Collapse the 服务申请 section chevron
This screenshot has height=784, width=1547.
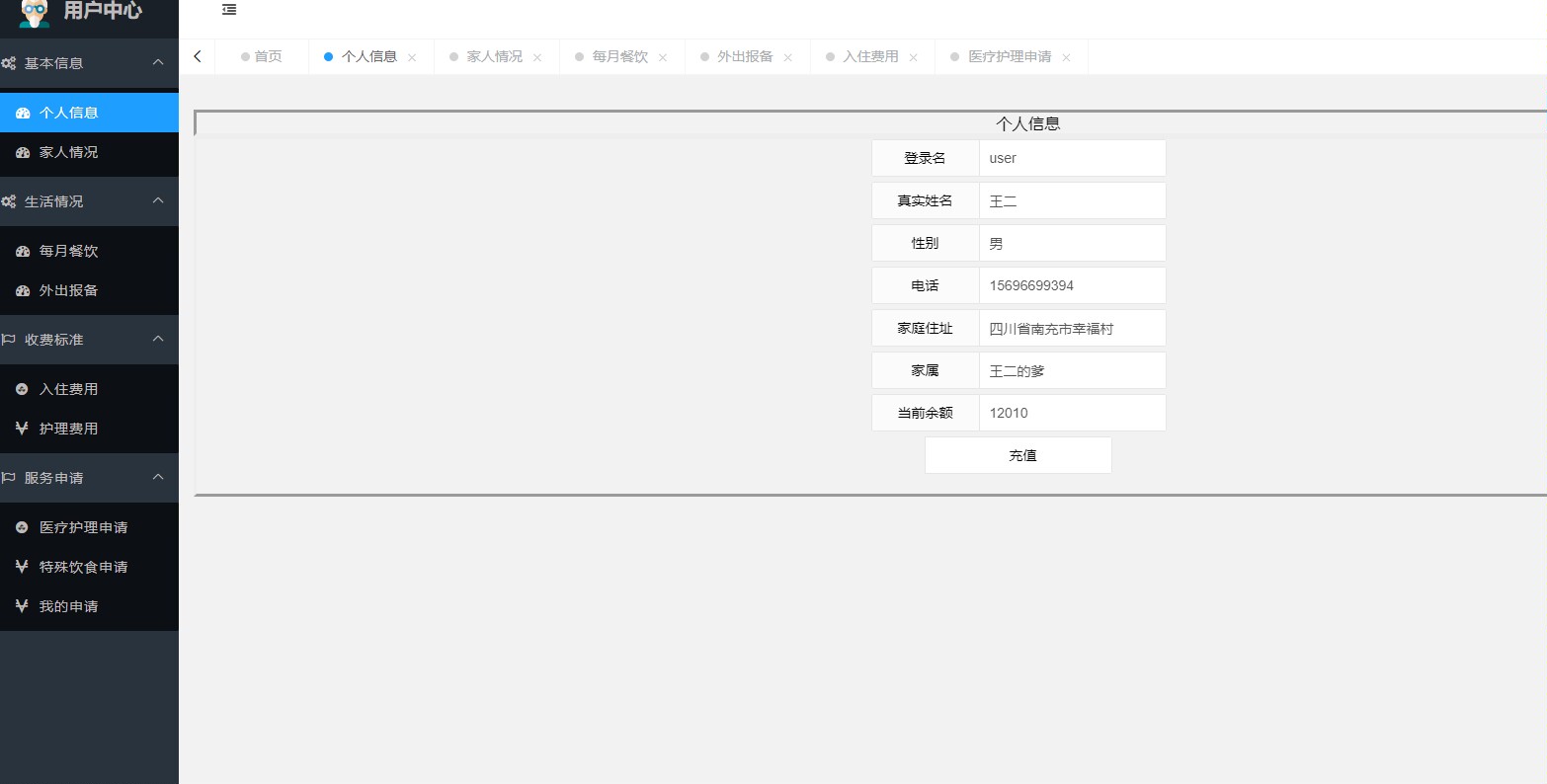[x=158, y=477]
